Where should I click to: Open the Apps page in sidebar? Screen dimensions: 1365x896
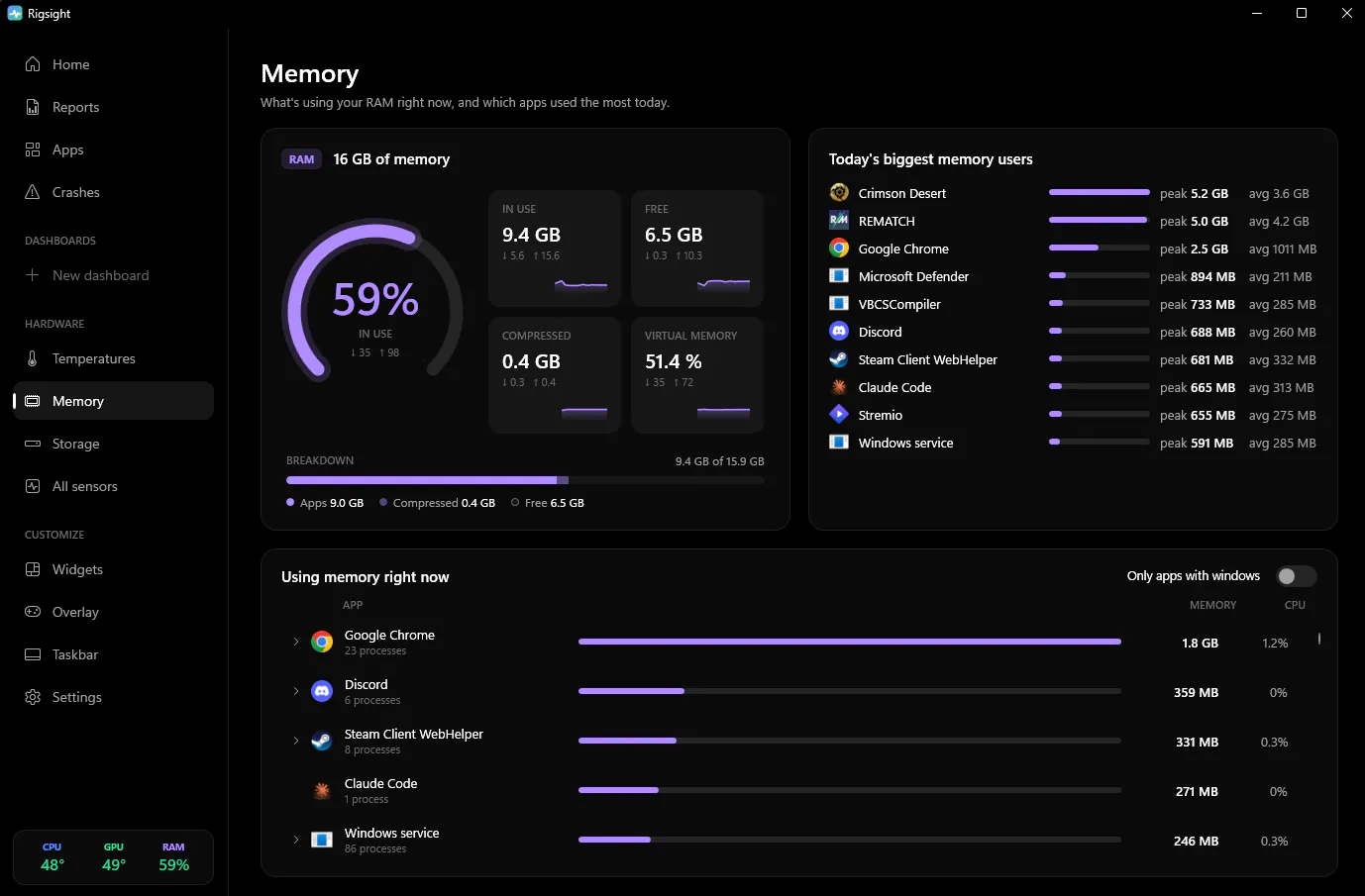[x=114, y=149]
